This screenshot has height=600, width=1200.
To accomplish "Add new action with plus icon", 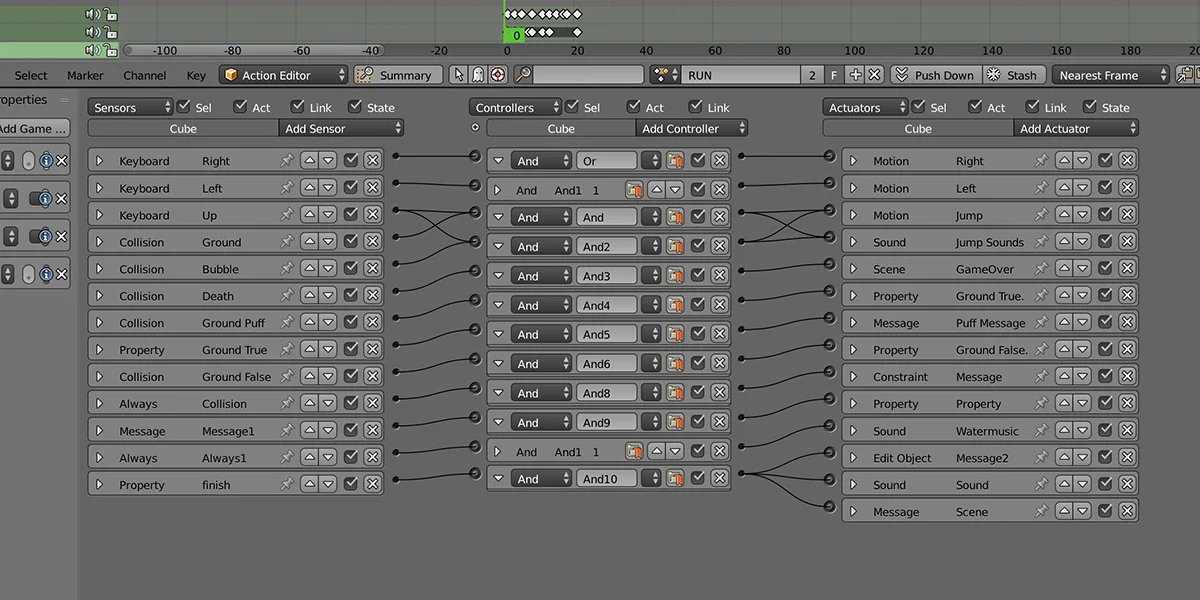I will click(855, 75).
